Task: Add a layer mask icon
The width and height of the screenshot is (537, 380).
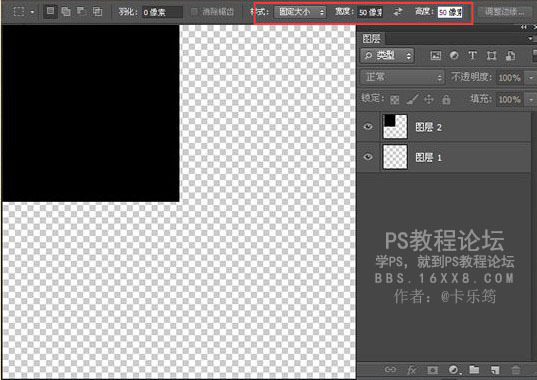Action: click(432, 370)
